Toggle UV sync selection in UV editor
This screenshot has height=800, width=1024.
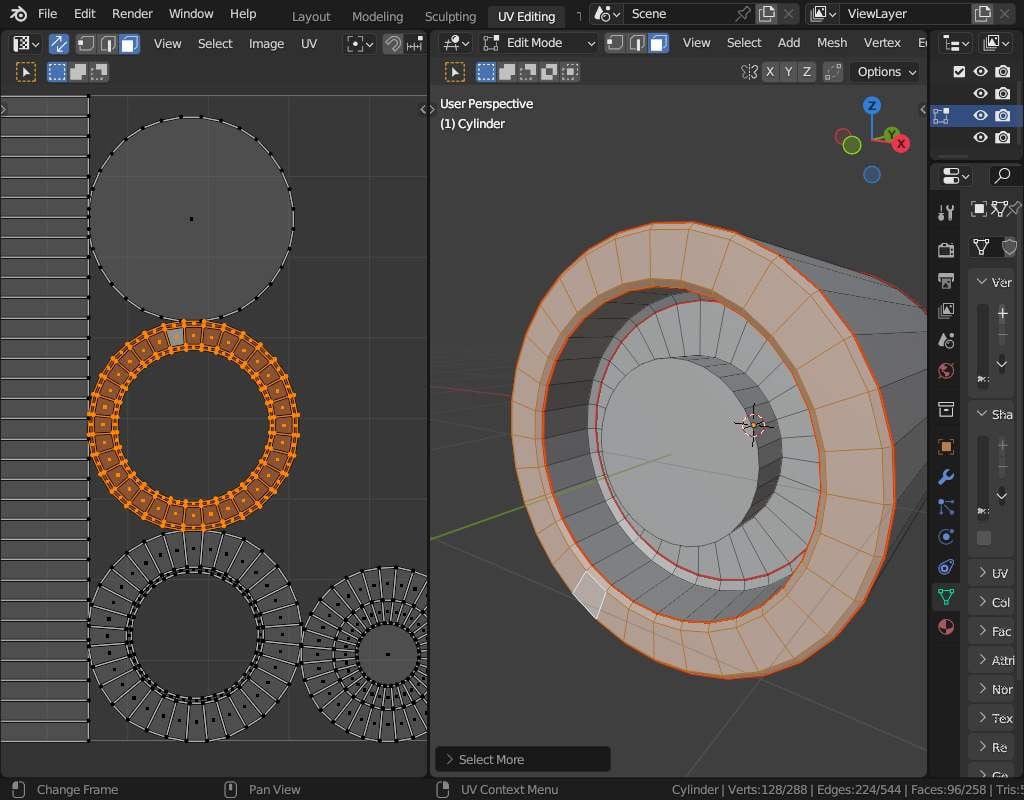click(59, 44)
